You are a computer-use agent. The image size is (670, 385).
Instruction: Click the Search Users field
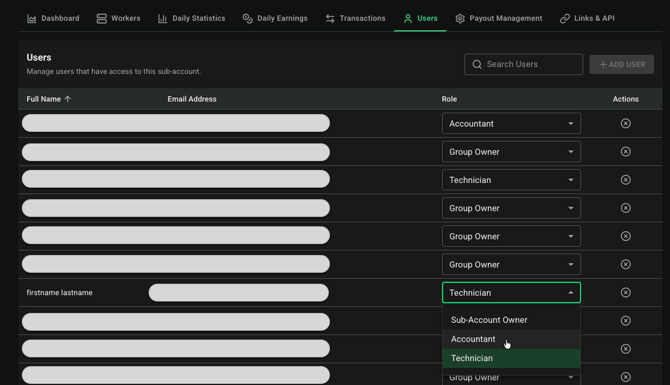(x=523, y=64)
